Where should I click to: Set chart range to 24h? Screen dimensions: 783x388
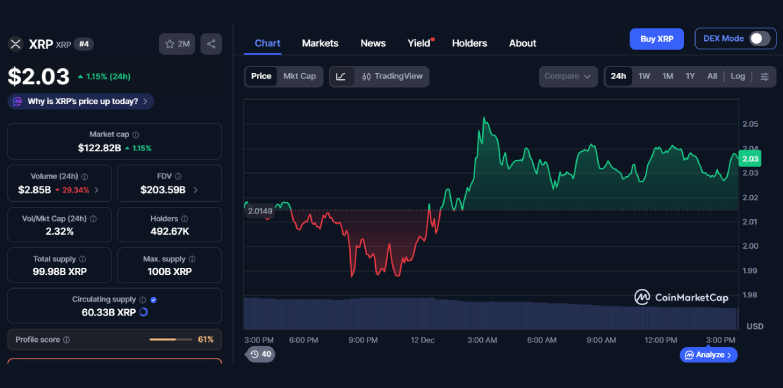coord(618,76)
